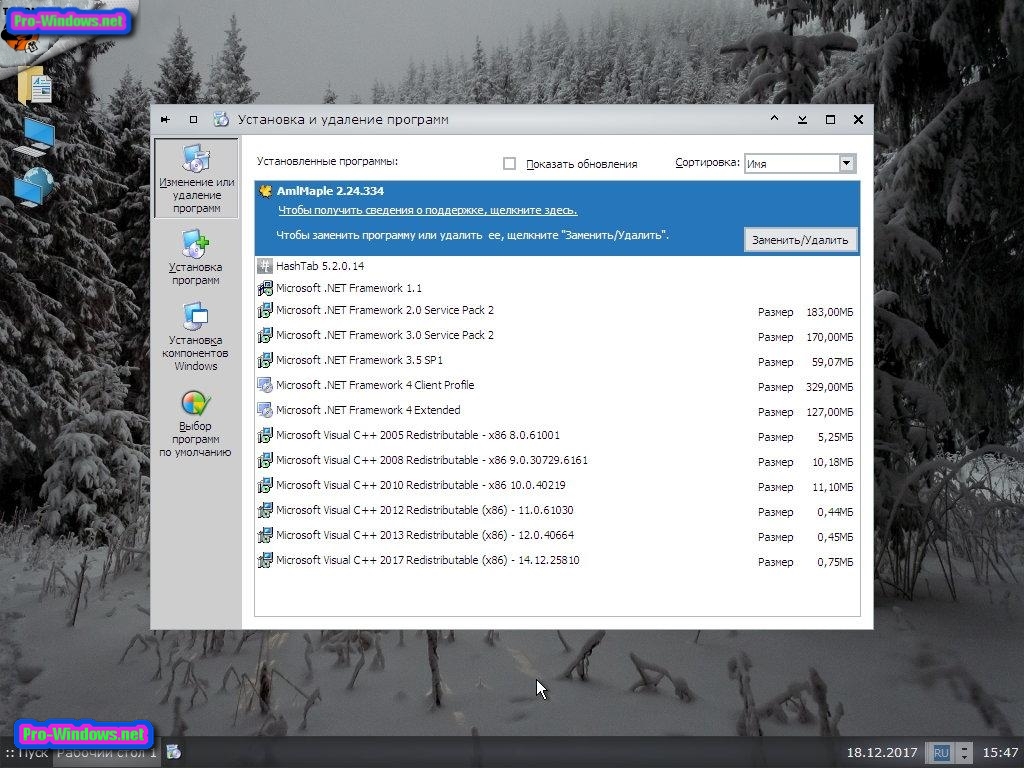Click the pin icon in the title bar

[x=165, y=120]
